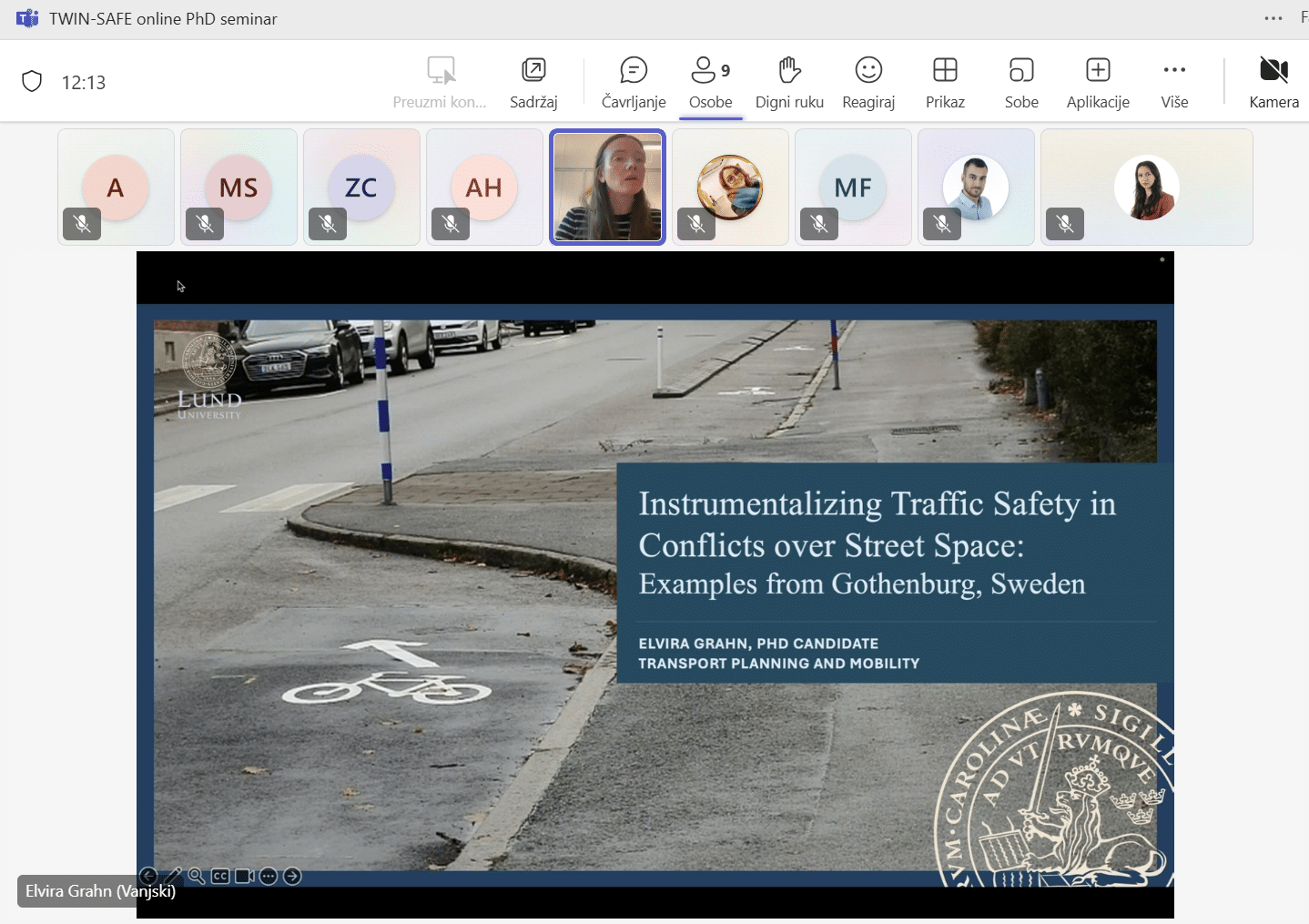Turn on the Kamera
The image size is (1309, 924).
point(1273,83)
